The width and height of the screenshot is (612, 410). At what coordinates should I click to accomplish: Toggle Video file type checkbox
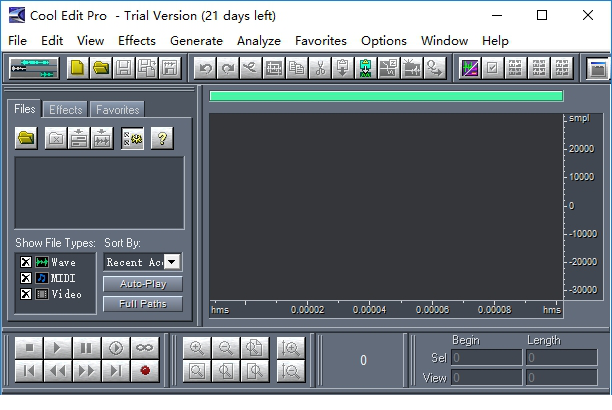tap(26, 294)
